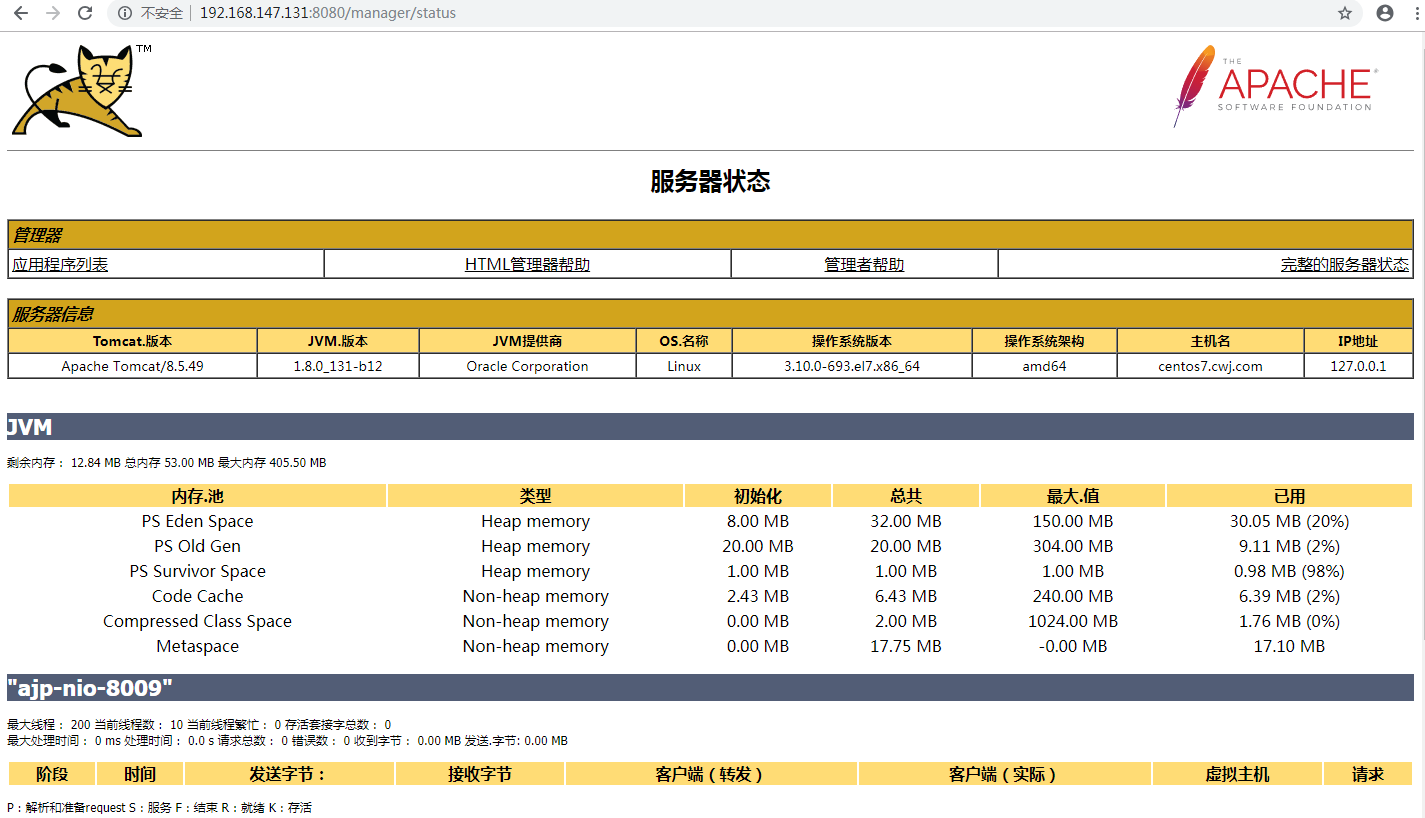Click the 内存.池 column header
The width and height of the screenshot is (1425, 818).
pos(197,496)
